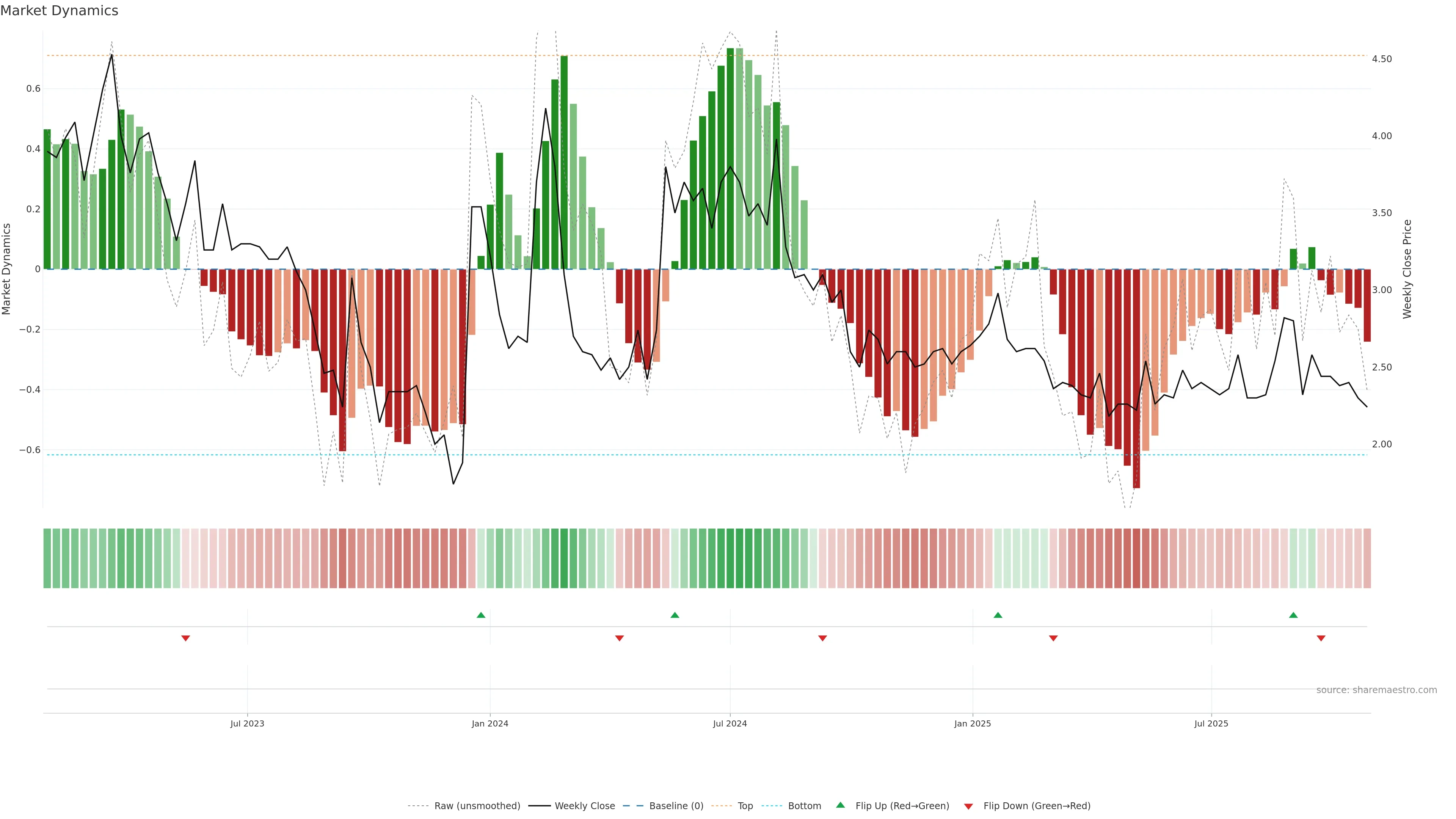This screenshot has width=1456, height=819.
Task: Click the Flip Down triangle after Jul 2024
Action: (822, 638)
